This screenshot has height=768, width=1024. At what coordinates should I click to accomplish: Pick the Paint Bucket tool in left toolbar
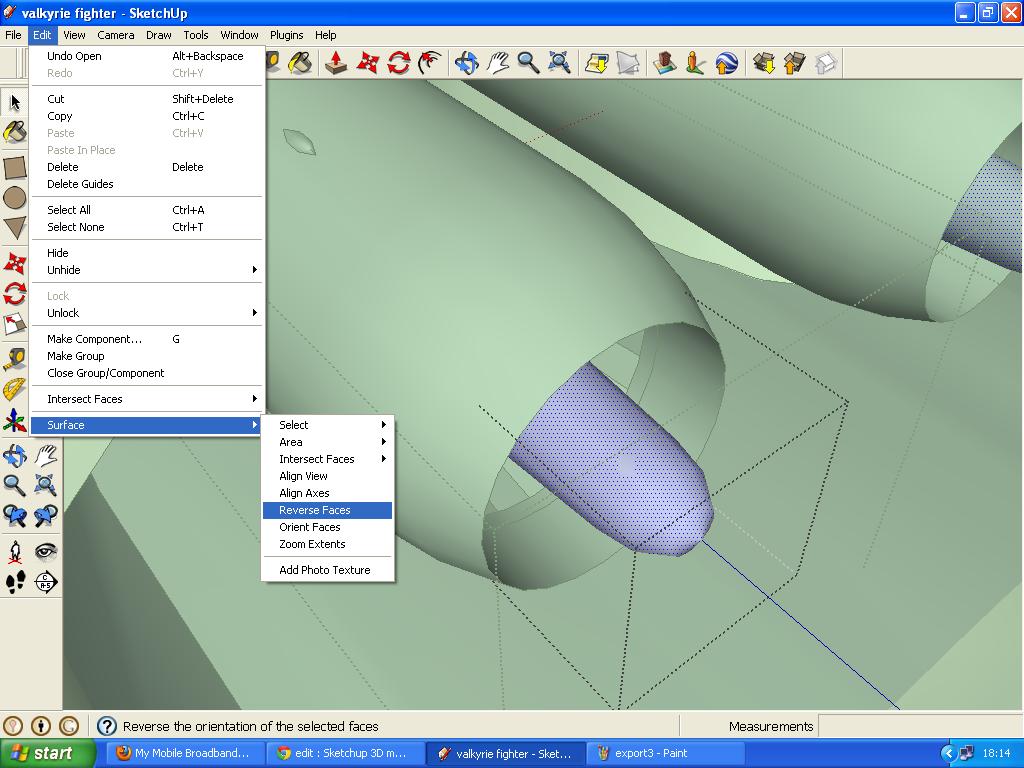[x=14, y=133]
